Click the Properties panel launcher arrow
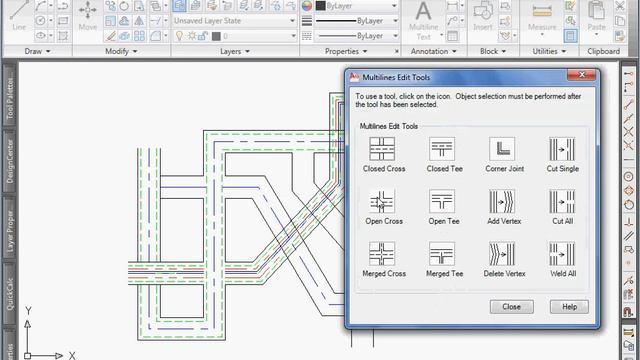This screenshot has height=360, width=640. [396, 51]
